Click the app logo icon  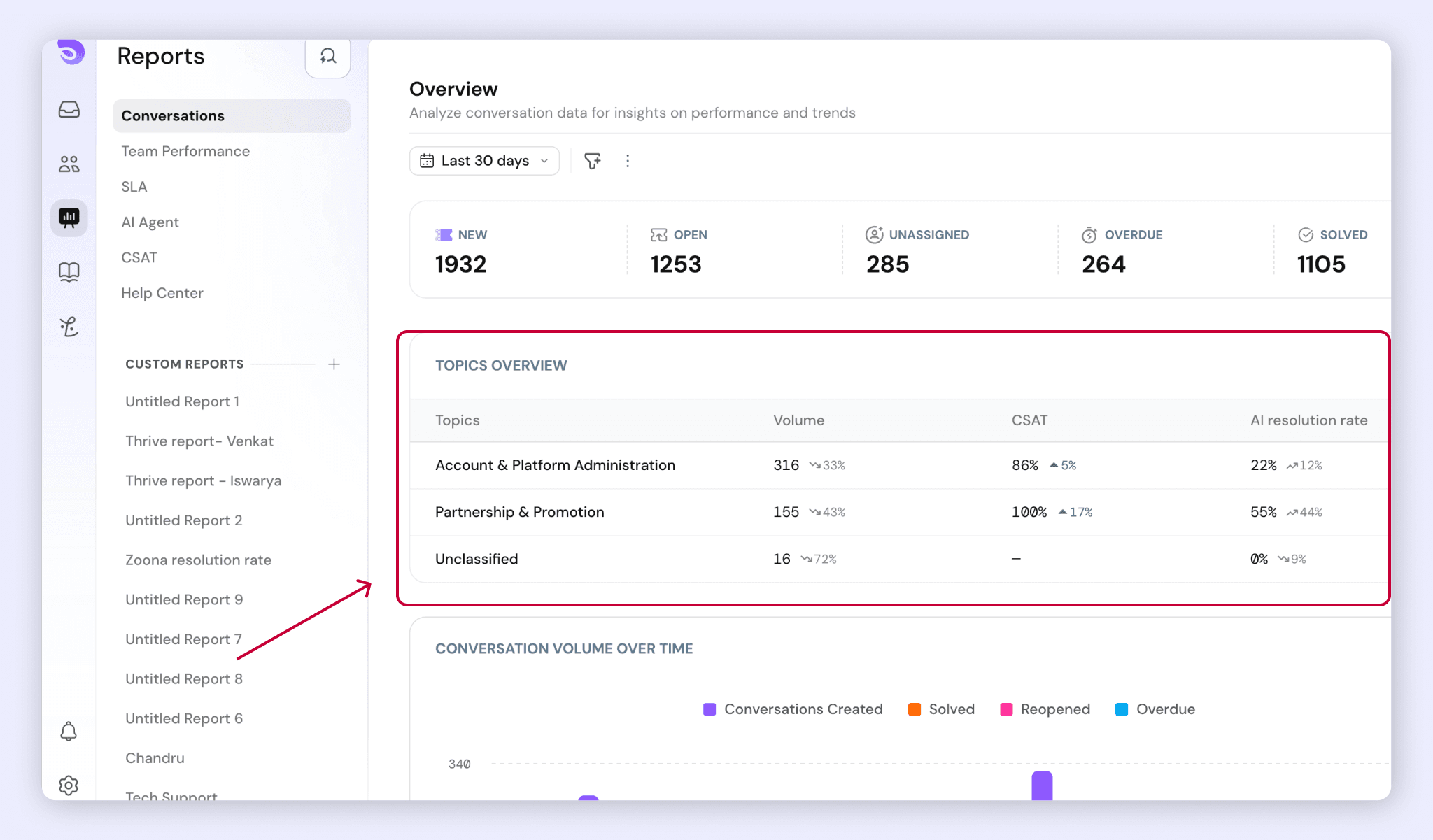pyautogui.click(x=71, y=52)
